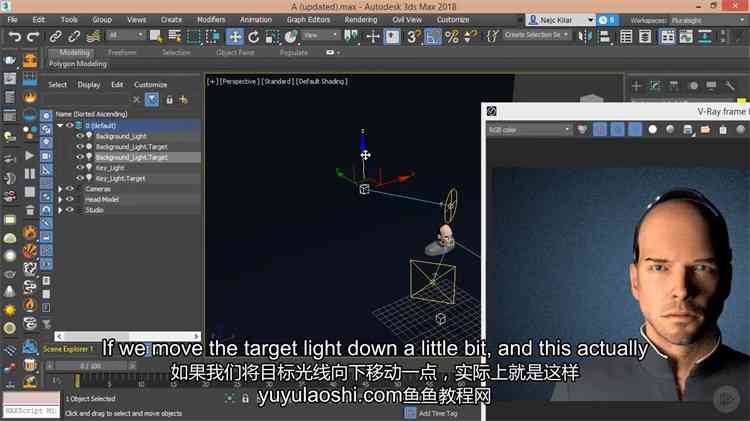Click the clear image icon in V-Ray frame buffer
Screen dimensions: 750x421
(723, 130)
